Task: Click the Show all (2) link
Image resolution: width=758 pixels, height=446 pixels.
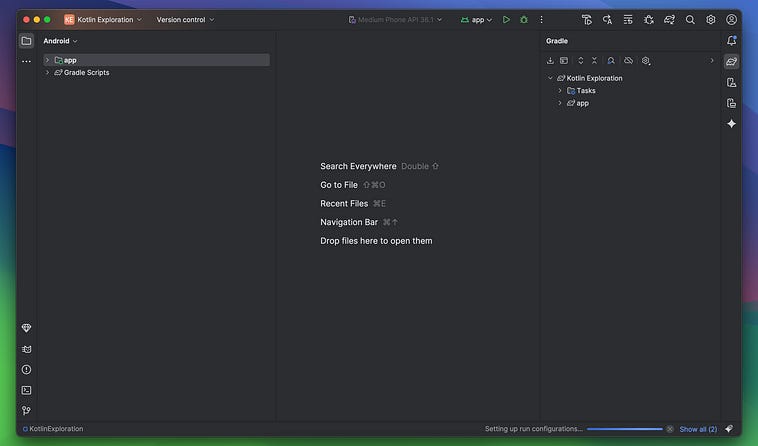Action: tap(698, 429)
